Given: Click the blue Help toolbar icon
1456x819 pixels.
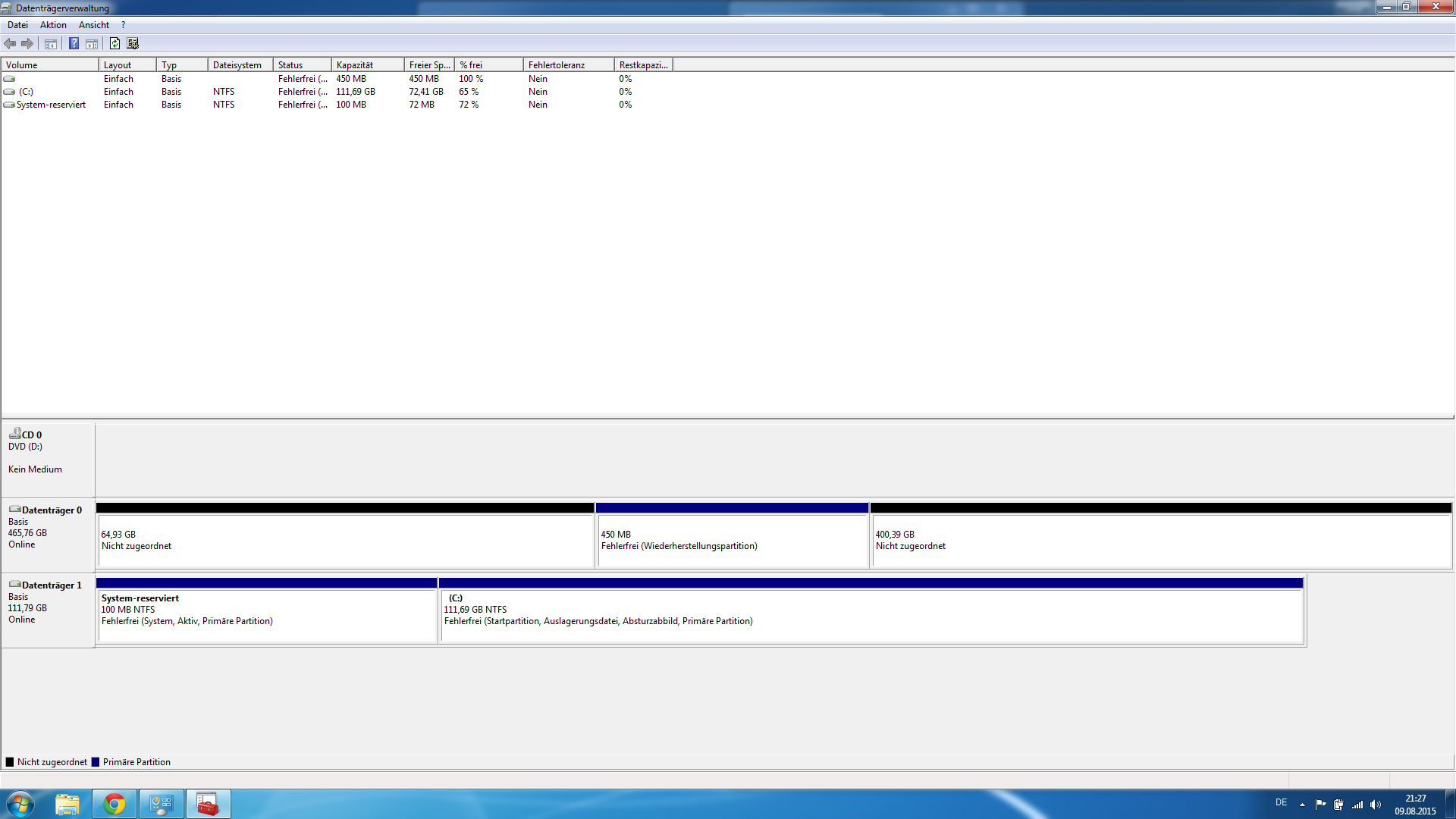Looking at the screenshot, I should 74,44.
